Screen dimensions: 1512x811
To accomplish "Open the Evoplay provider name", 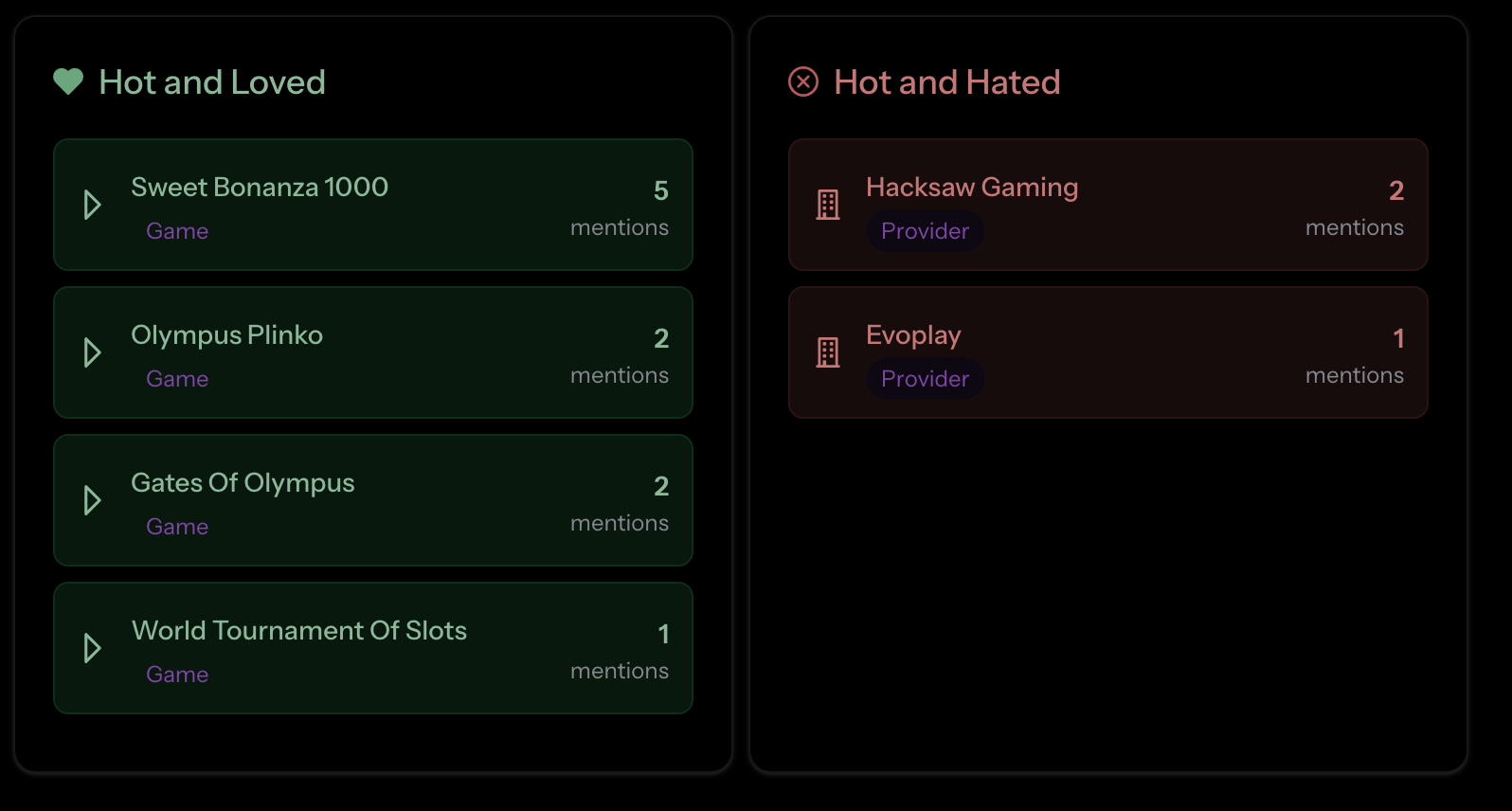I will click(913, 335).
